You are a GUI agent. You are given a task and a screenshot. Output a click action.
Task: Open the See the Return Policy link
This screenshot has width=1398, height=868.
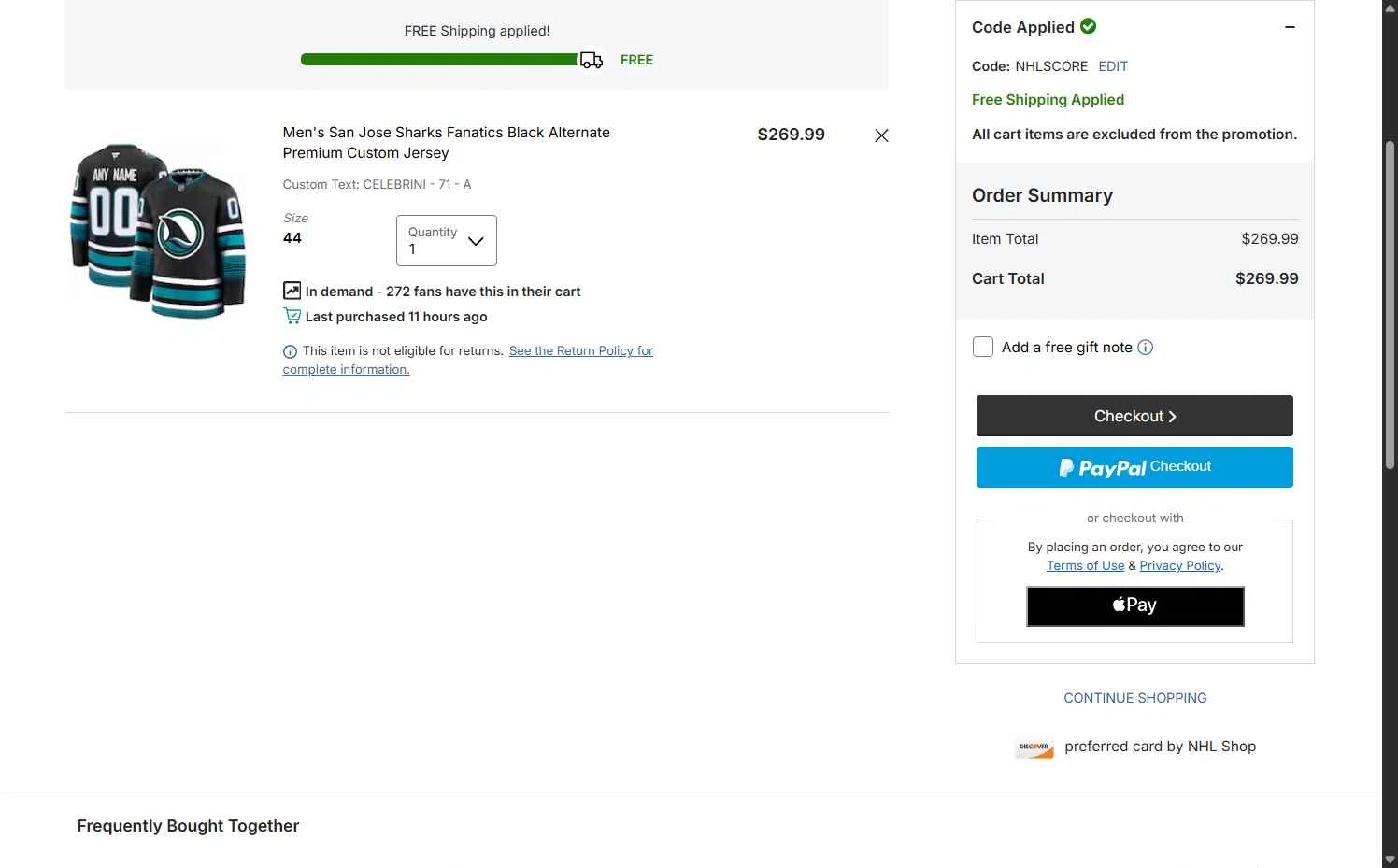point(468,360)
